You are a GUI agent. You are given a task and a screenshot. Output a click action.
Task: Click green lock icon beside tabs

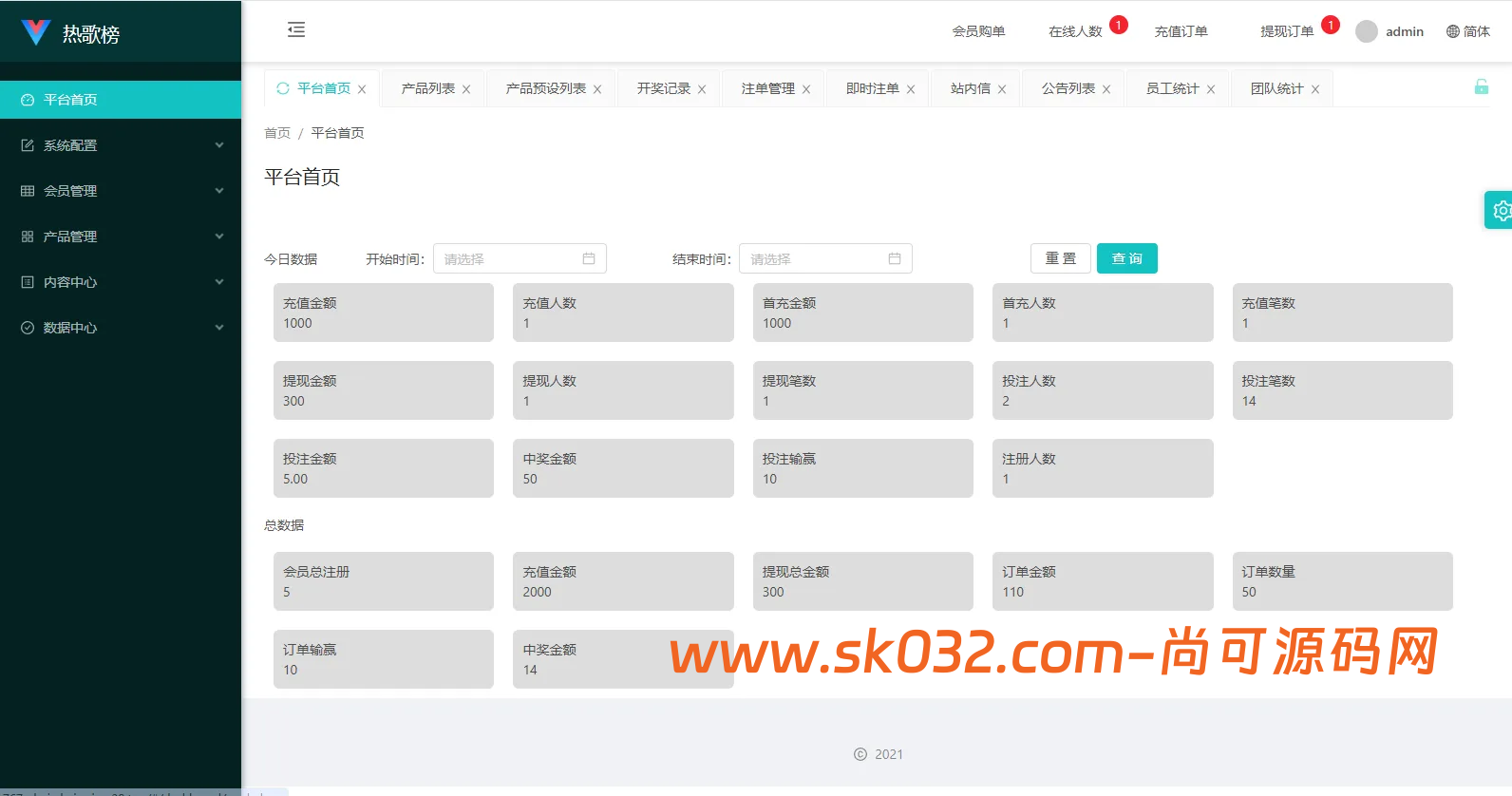pos(1481,87)
